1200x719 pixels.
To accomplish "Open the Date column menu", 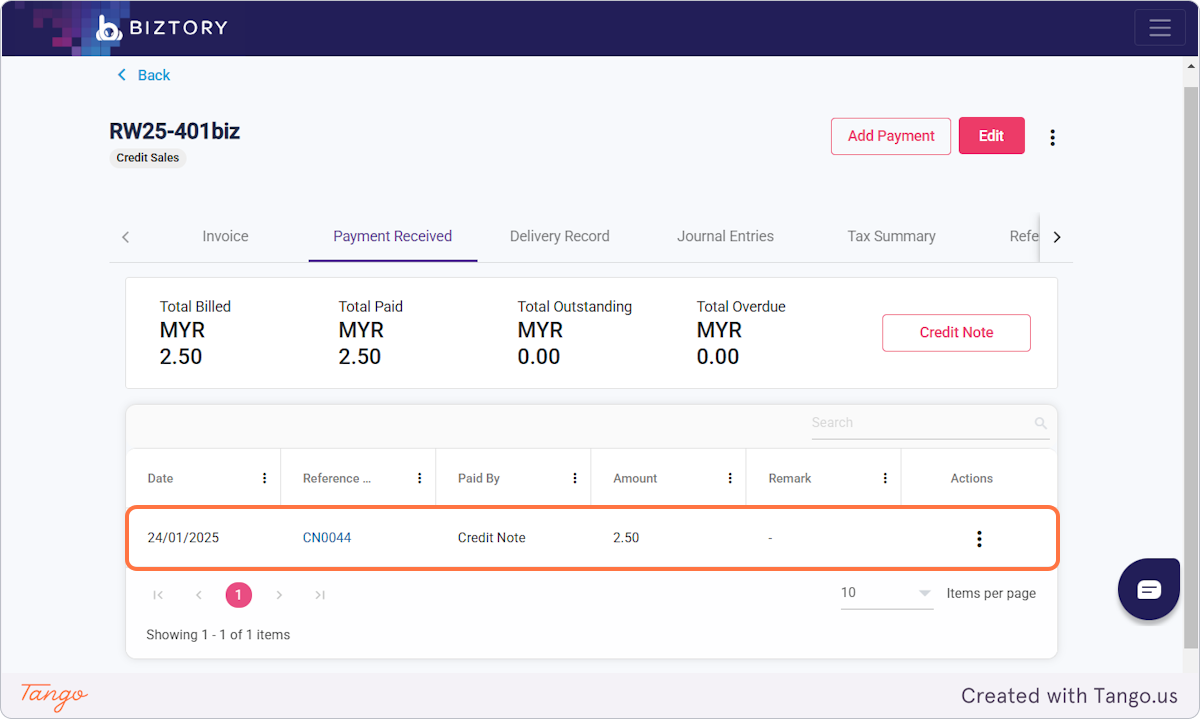I will point(264,478).
